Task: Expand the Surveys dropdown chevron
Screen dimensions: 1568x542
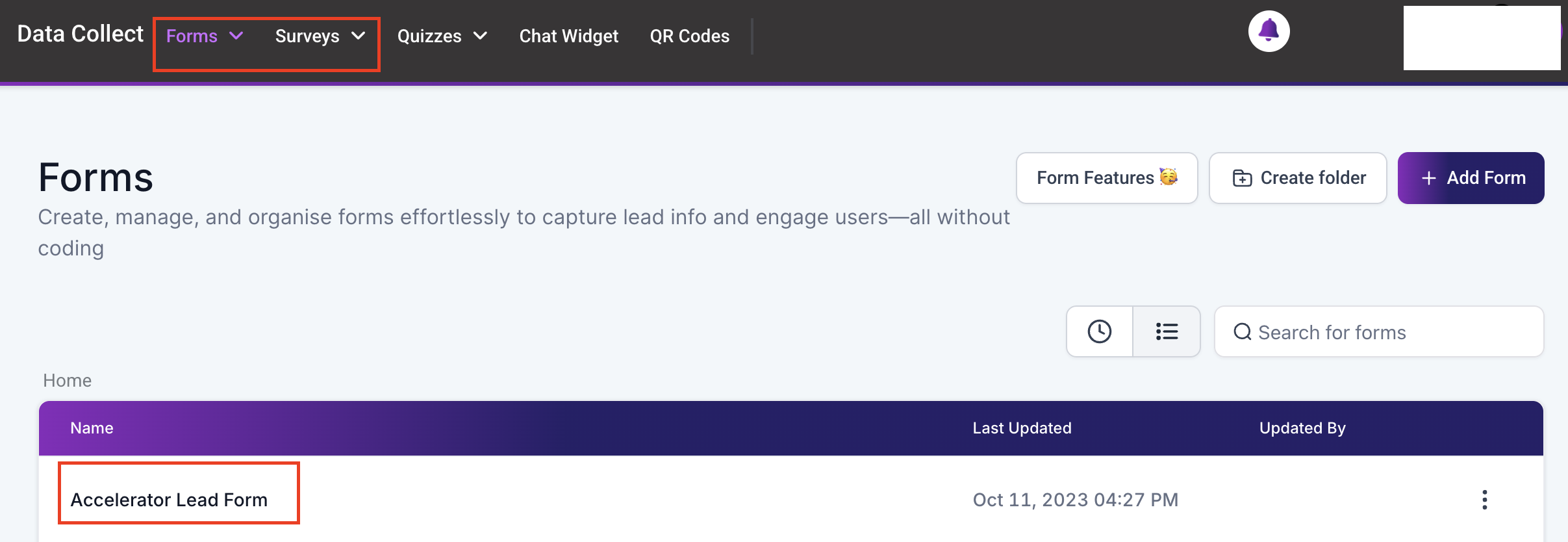Action: click(358, 36)
